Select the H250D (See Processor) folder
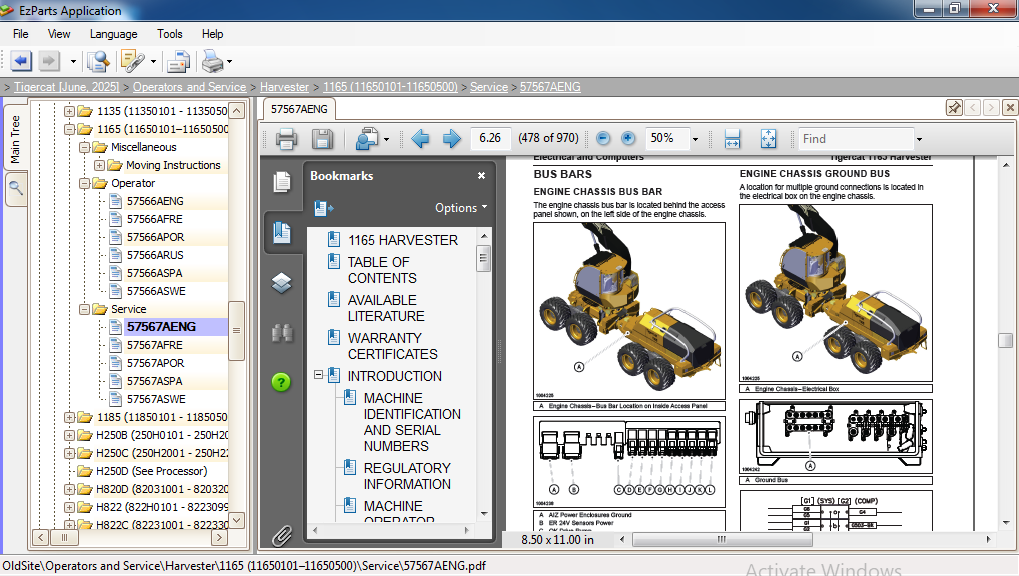The height and width of the screenshot is (576, 1019). click(151, 471)
